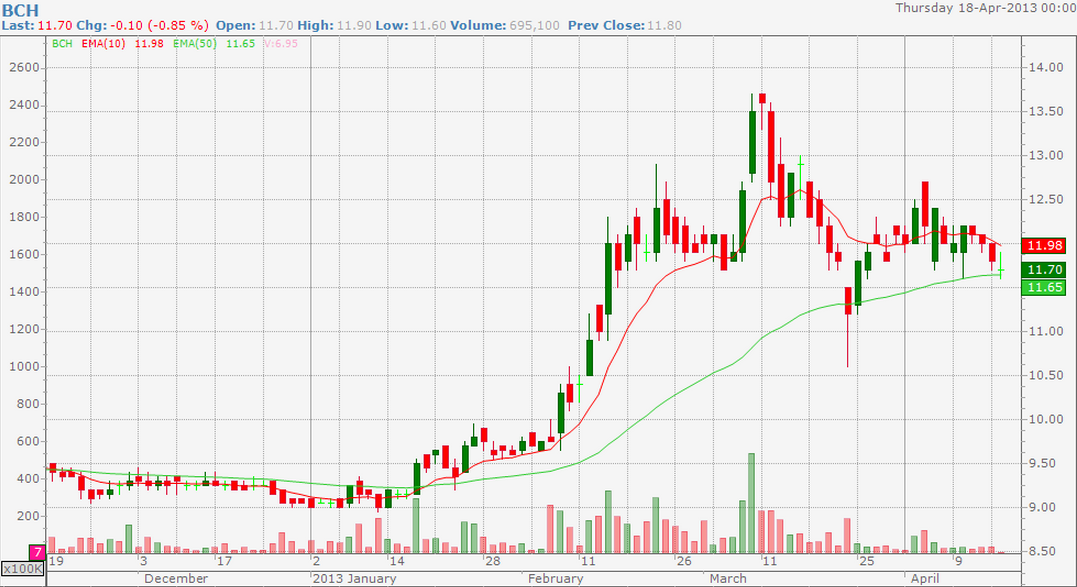The width and height of the screenshot is (1077, 587).
Task: Click the 10.50 price axis label
Action: [1045, 375]
